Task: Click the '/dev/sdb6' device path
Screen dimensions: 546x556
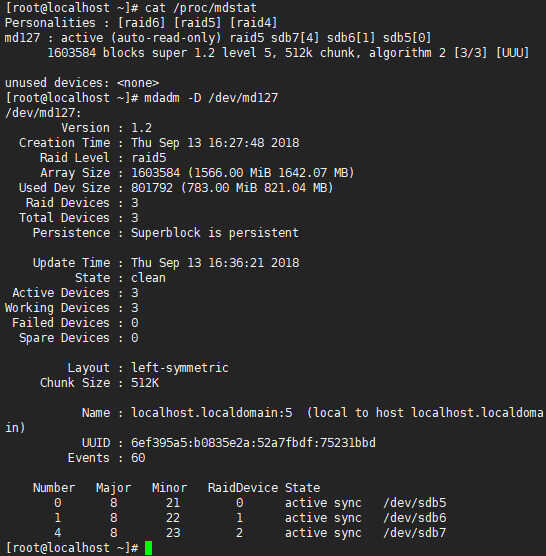Action: pyautogui.click(x=414, y=518)
